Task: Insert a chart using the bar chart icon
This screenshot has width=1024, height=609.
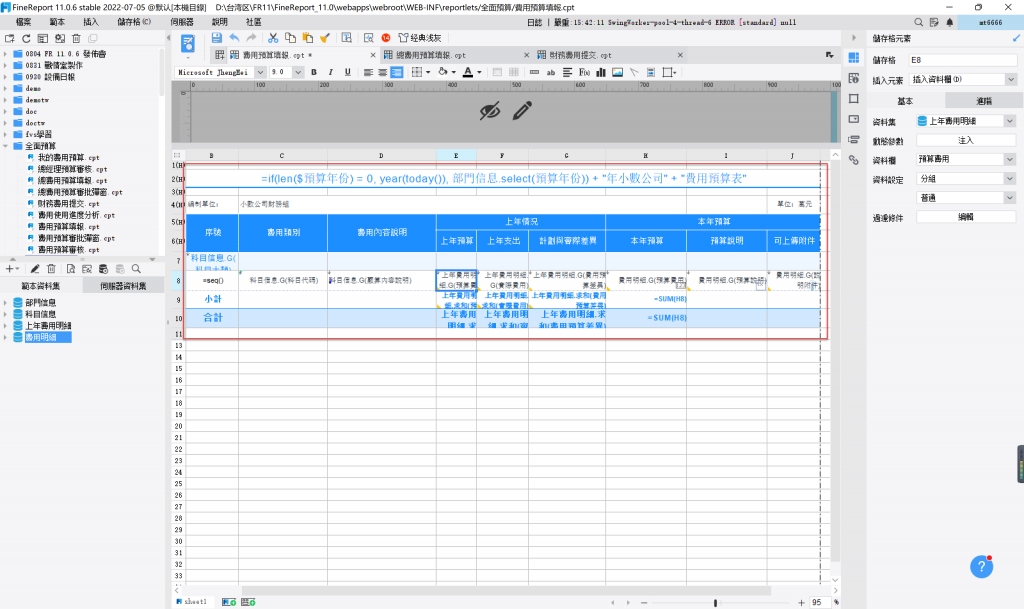Action: click(601, 72)
